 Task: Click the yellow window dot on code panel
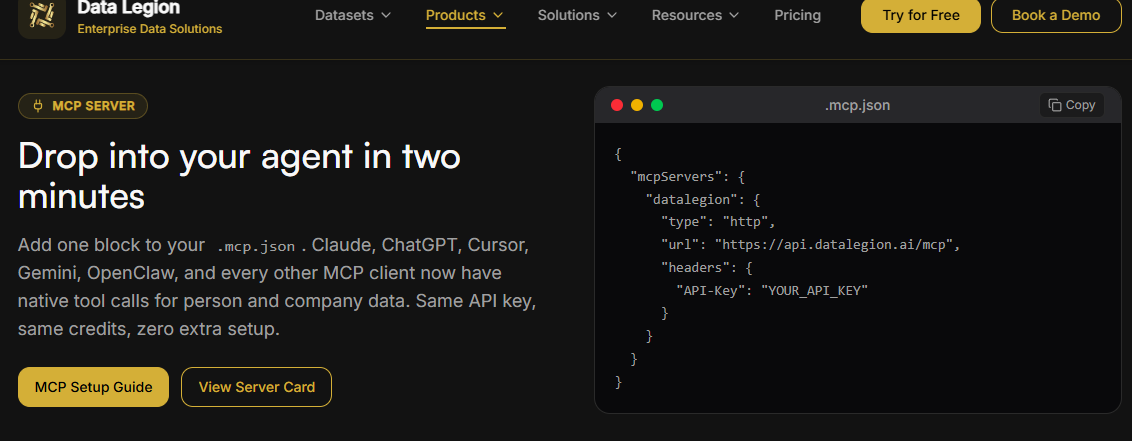pos(637,105)
